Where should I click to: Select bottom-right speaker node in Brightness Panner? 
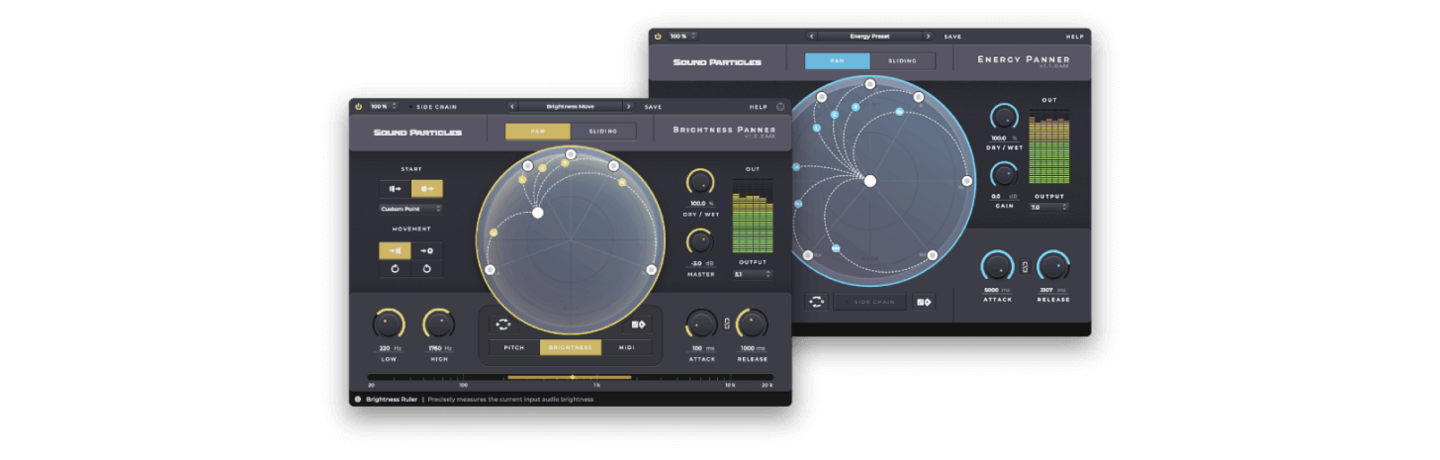pos(651,270)
